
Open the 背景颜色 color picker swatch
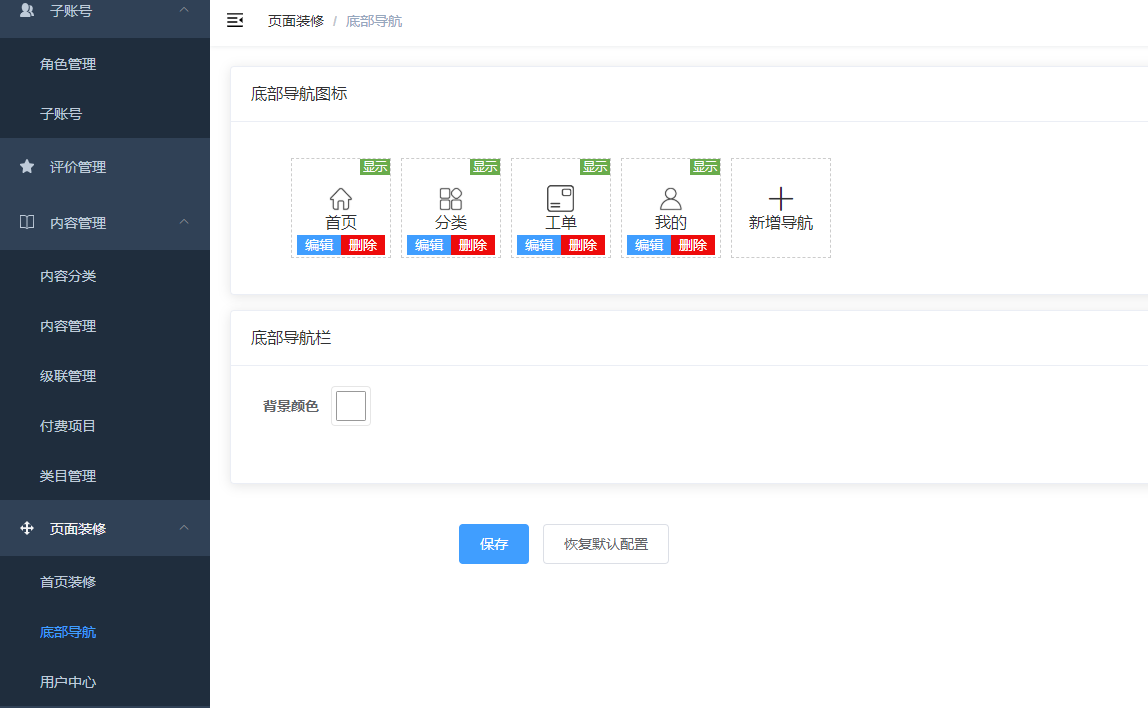click(350, 405)
